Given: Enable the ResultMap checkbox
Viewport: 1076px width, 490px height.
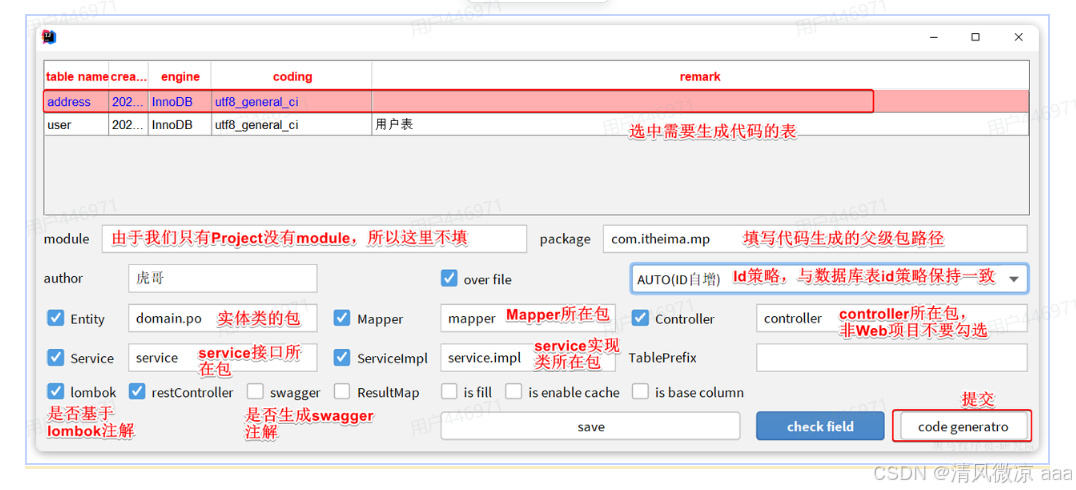Looking at the screenshot, I should [x=342, y=392].
